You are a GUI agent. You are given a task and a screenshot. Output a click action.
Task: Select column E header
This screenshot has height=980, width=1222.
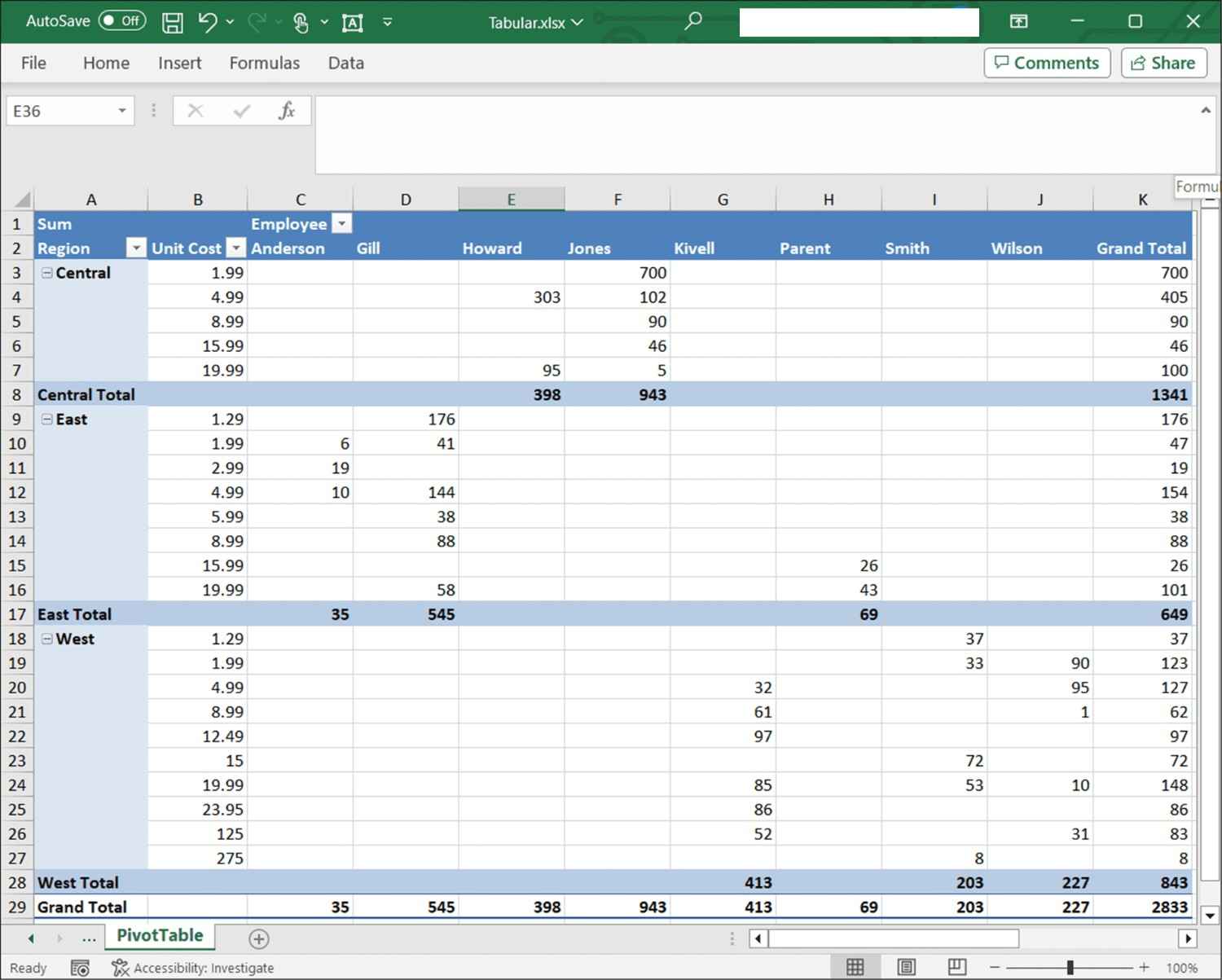(x=511, y=200)
